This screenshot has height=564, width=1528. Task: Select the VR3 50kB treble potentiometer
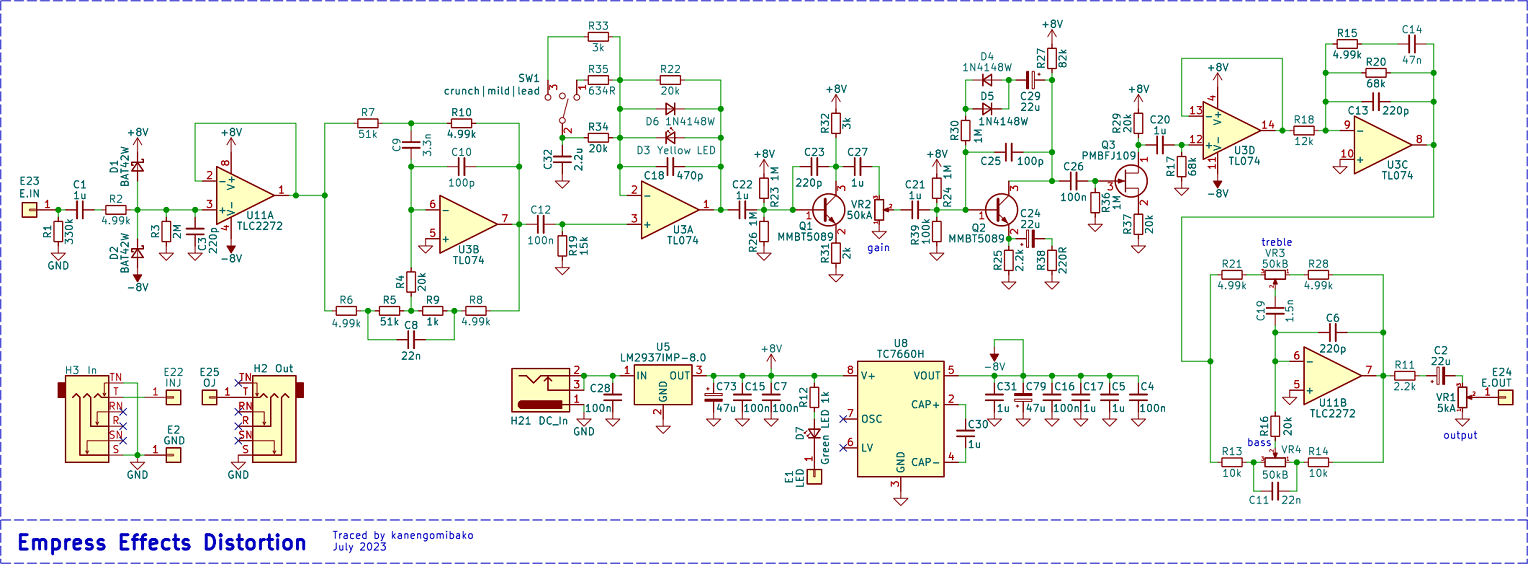[x=1275, y=274]
